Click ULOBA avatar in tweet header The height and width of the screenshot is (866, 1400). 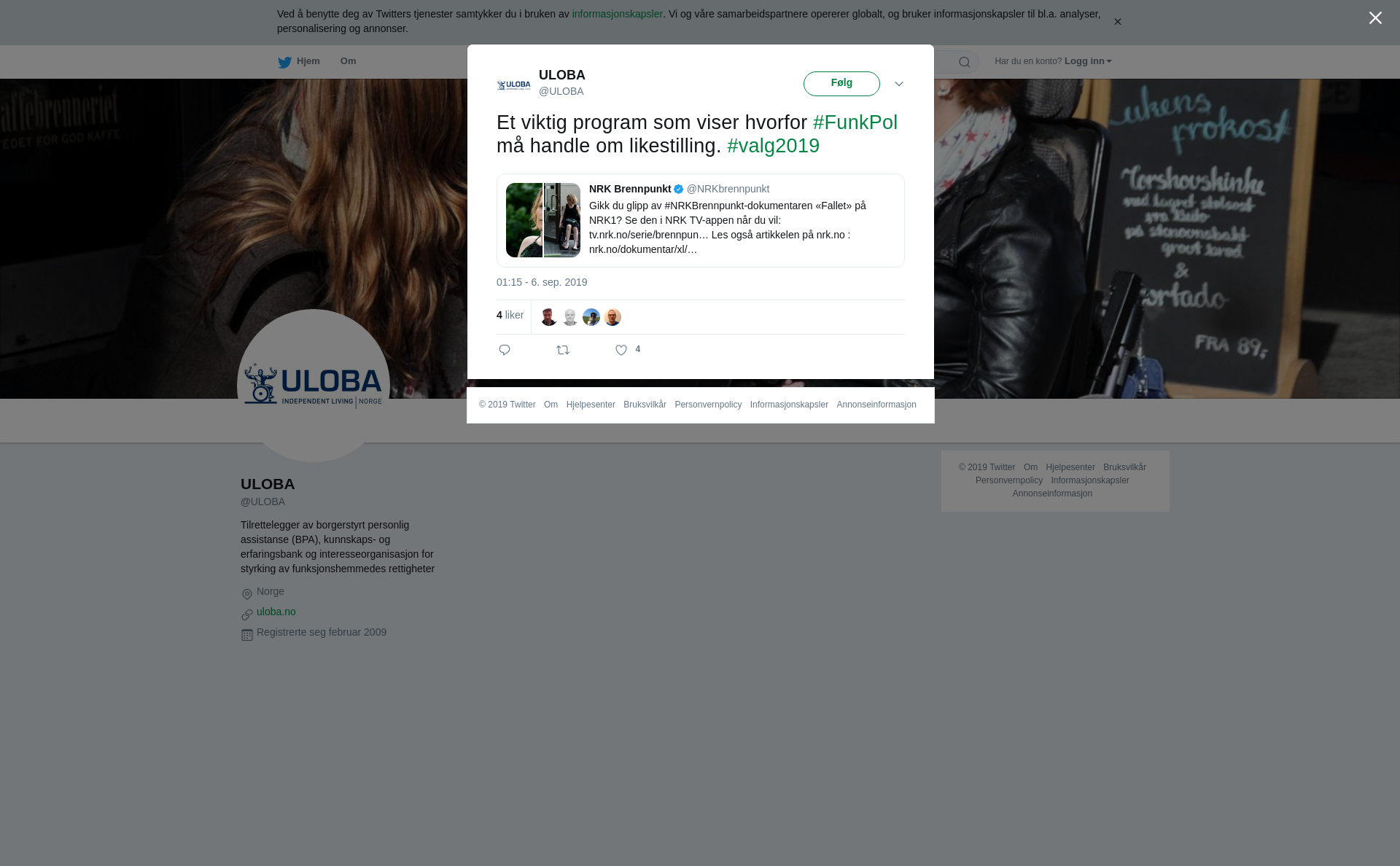pyautogui.click(x=513, y=85)
